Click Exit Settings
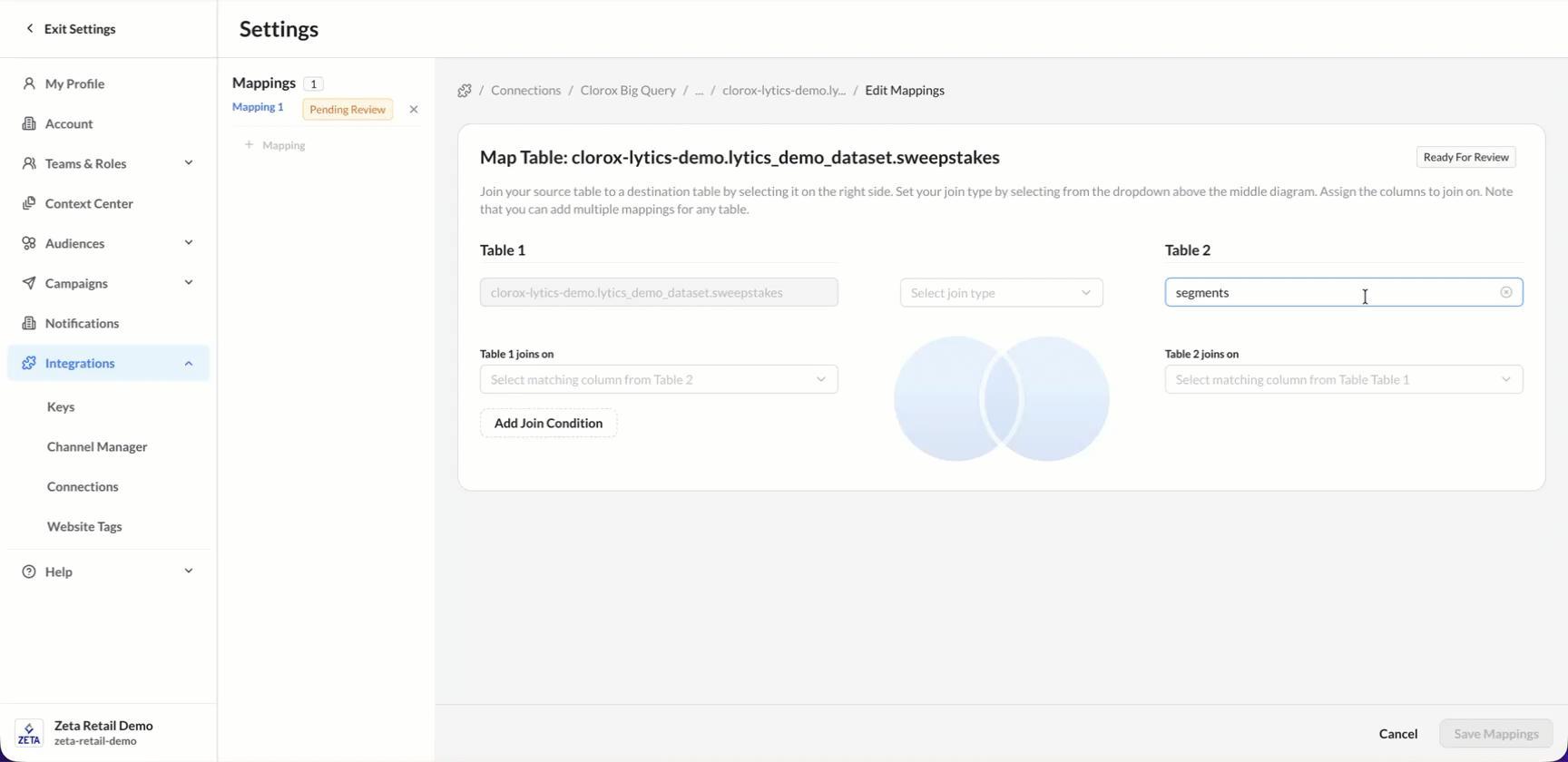Image resolution: width=1568 pixels, height=762 pixels. point(80,29)
